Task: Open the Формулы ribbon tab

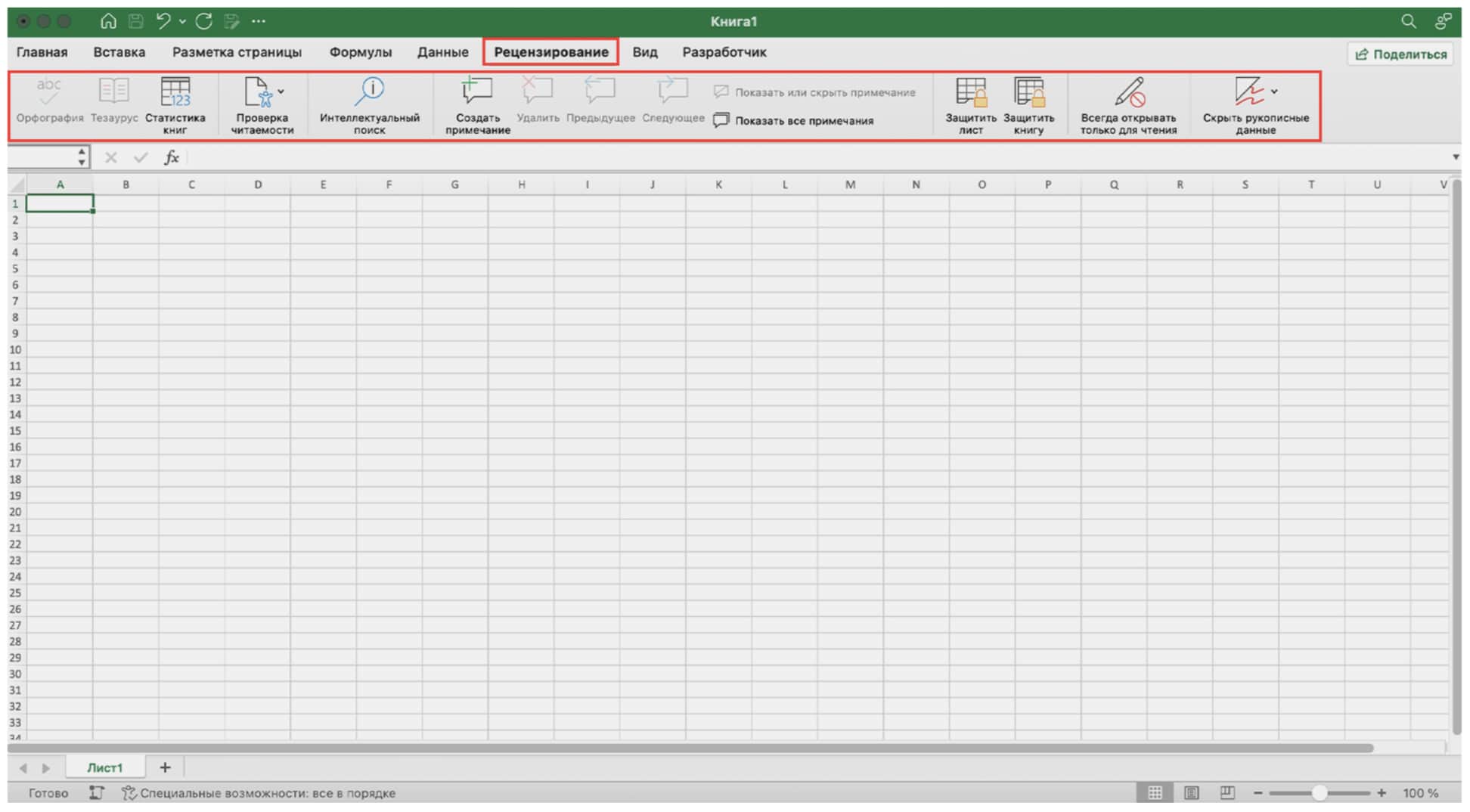Action: [x=360, y=52]
